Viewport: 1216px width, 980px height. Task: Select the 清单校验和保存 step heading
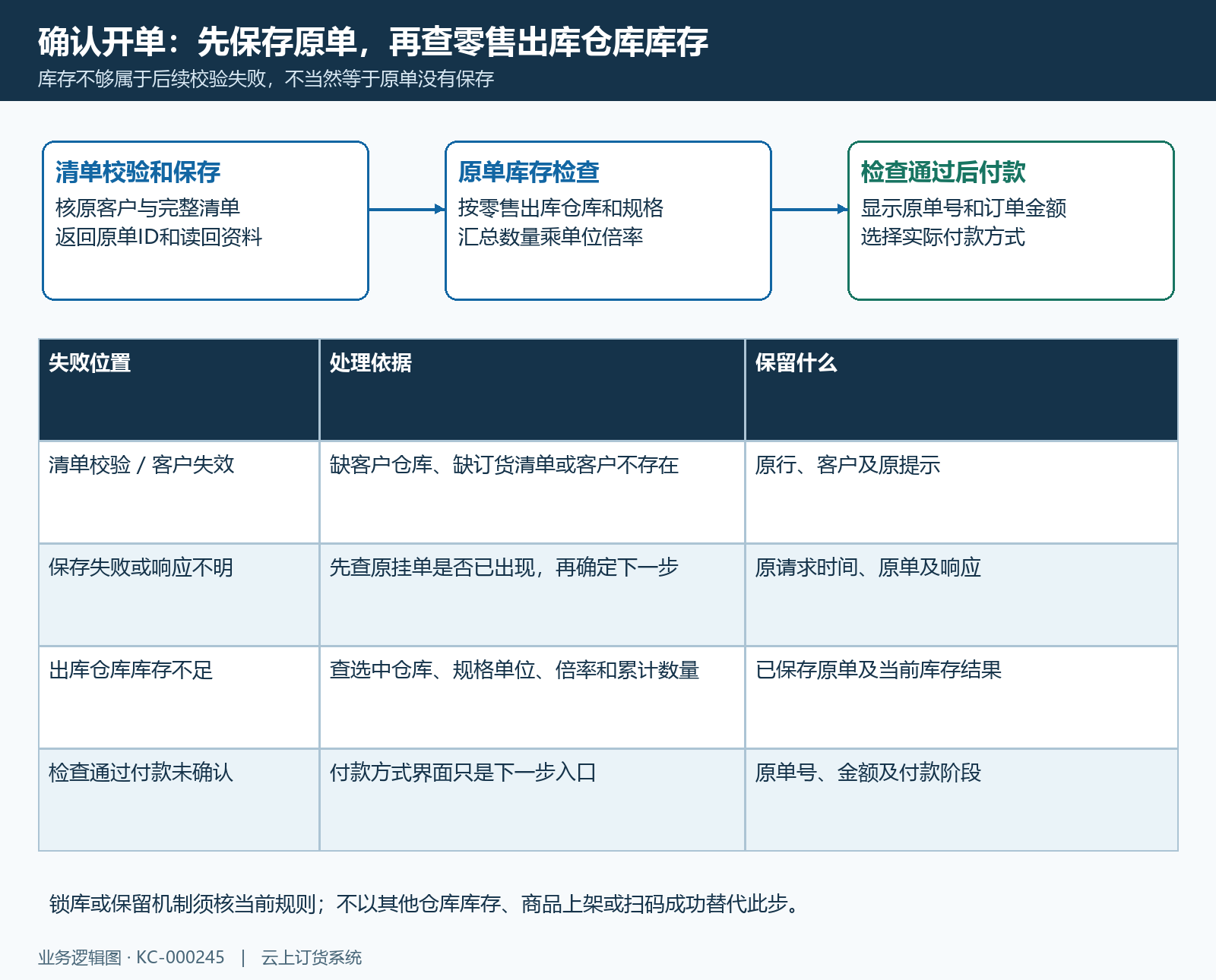coord(138,172)
